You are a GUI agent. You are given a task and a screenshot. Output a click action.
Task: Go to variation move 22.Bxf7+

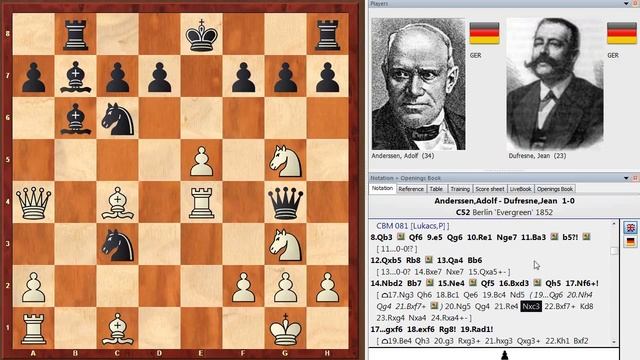[560, 306]
